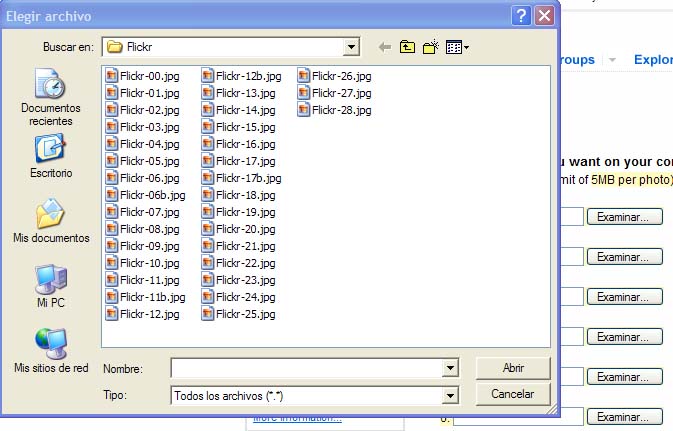Select file Flickr-00.jpg

click(142, 76)
